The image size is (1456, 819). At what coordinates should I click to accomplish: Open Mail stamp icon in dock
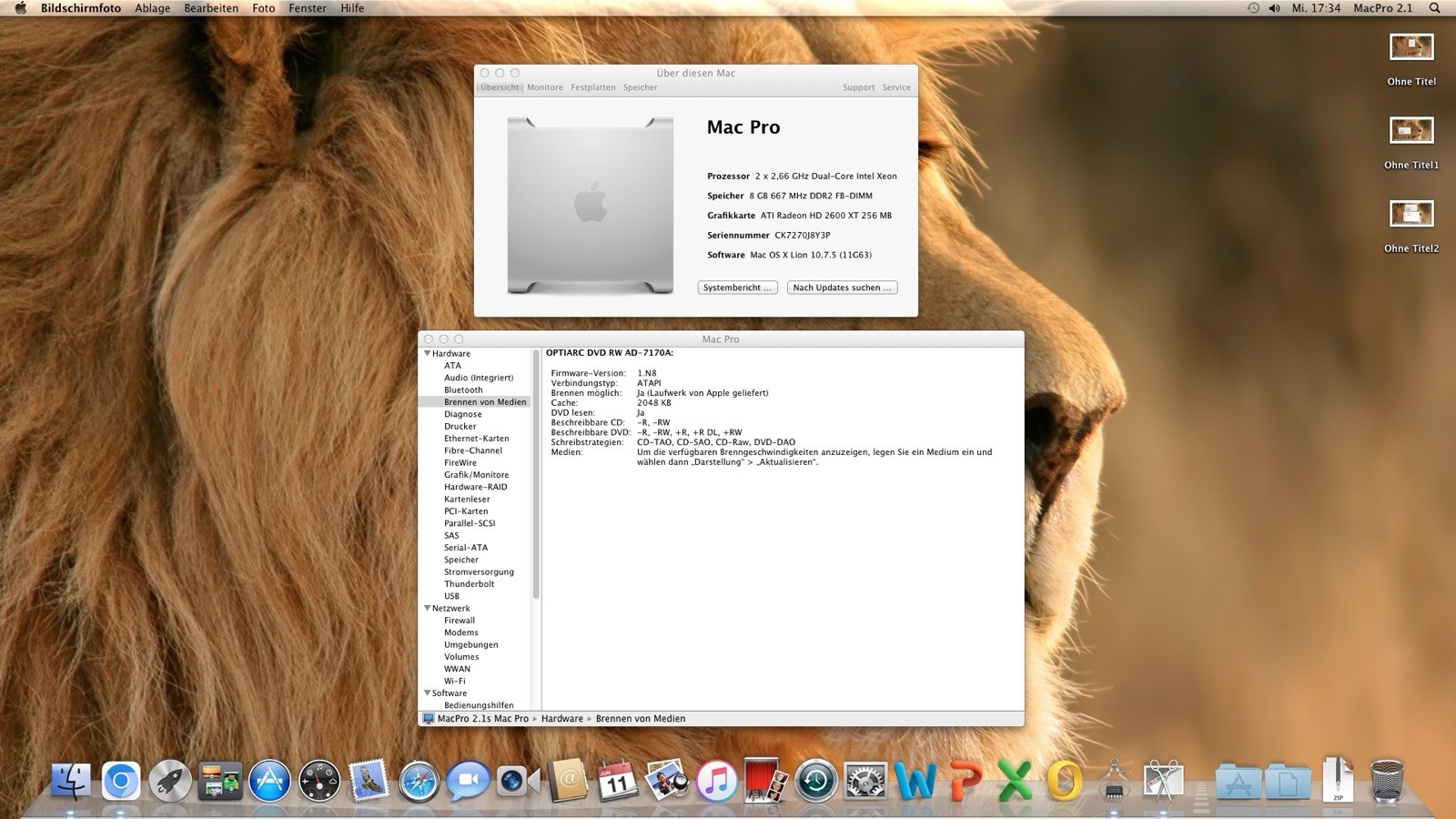[x=369, y=781]
